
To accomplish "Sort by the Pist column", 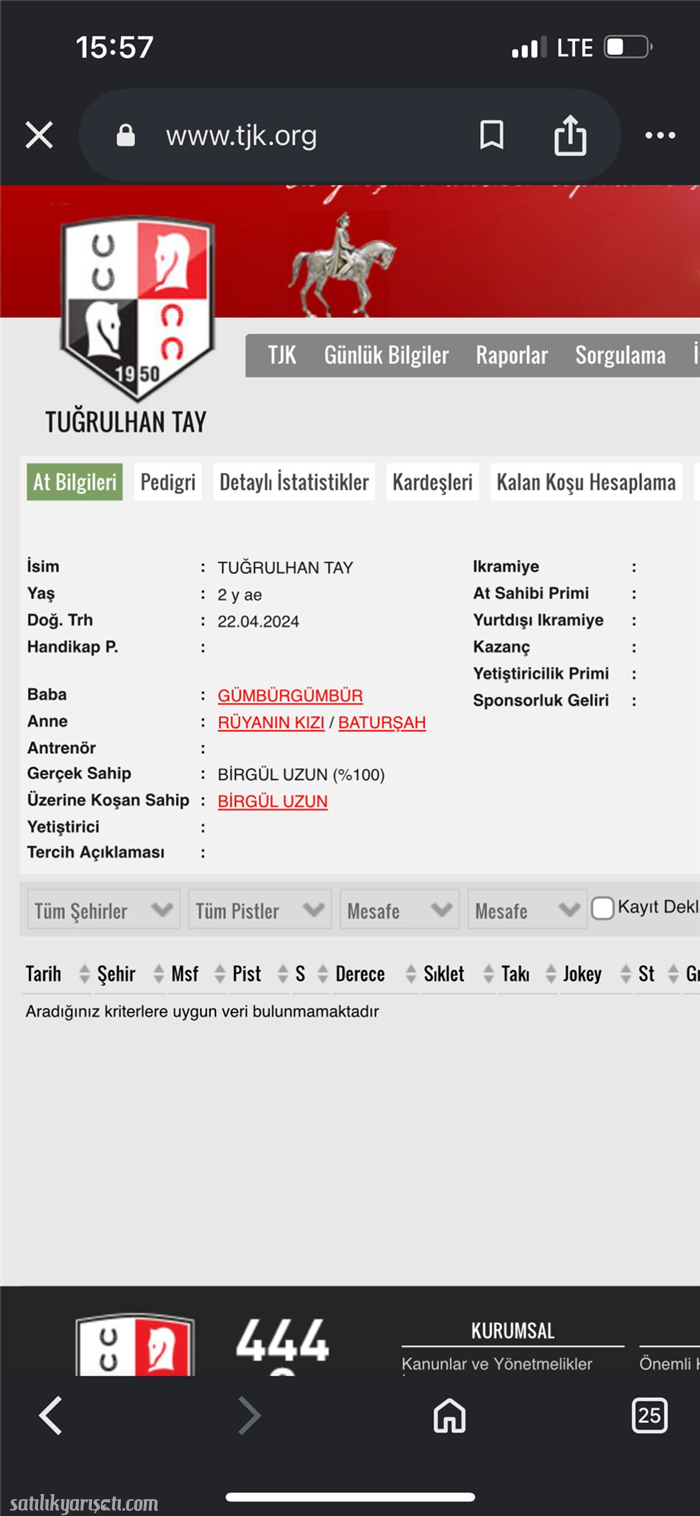I will [x=246, y=974].
